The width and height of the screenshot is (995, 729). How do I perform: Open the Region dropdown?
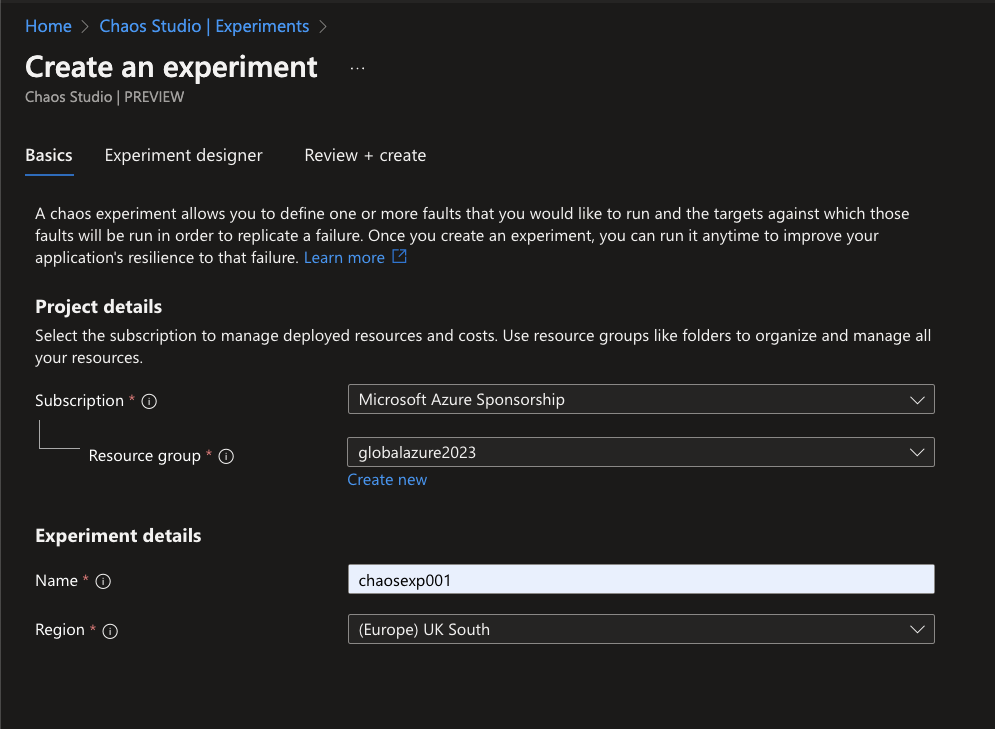[x=641, y=629]
